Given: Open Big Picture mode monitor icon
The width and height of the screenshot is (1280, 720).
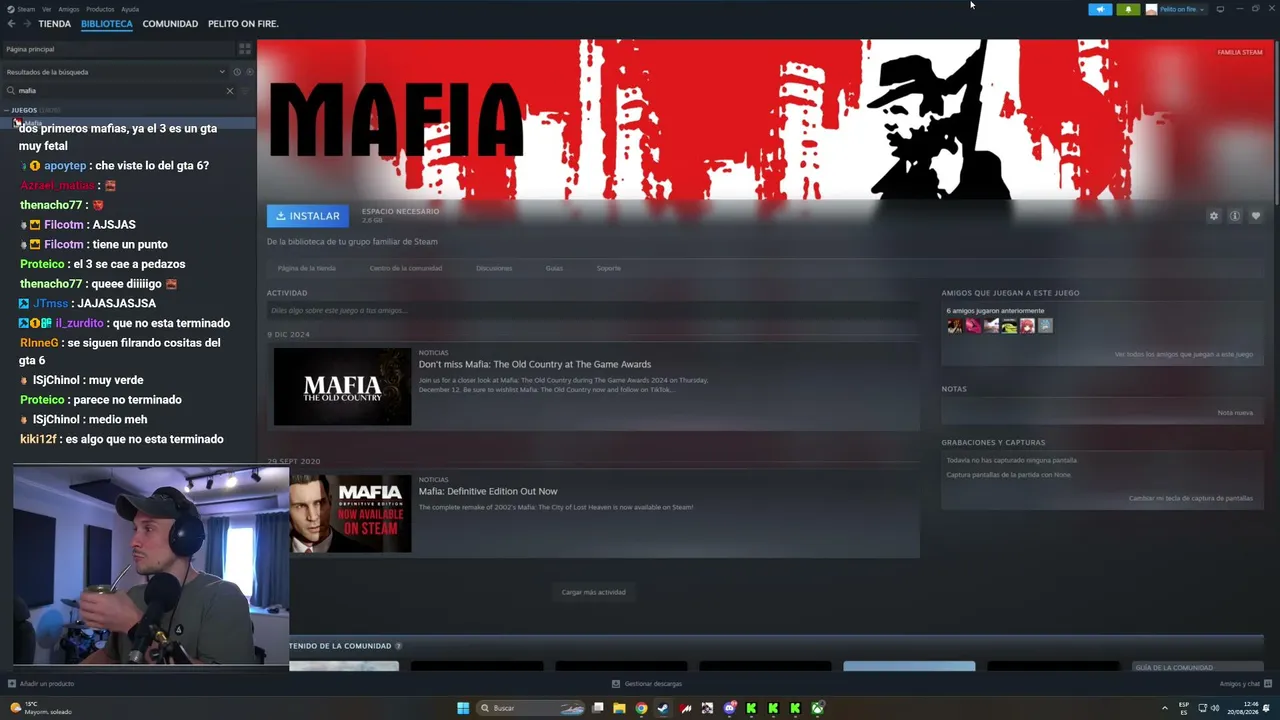Looking at the screenshot, I should tap(1220, 9).
